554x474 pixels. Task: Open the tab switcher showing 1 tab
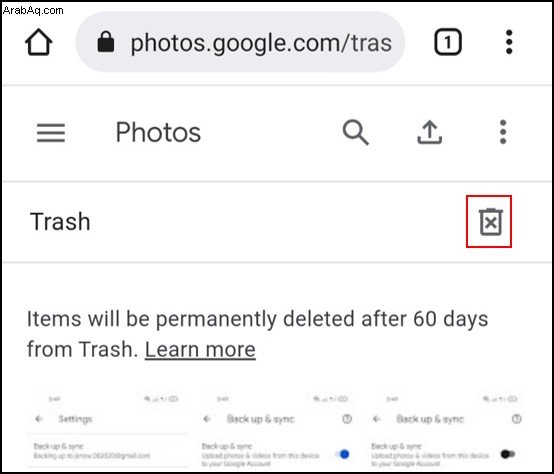(x=448, y=42)
